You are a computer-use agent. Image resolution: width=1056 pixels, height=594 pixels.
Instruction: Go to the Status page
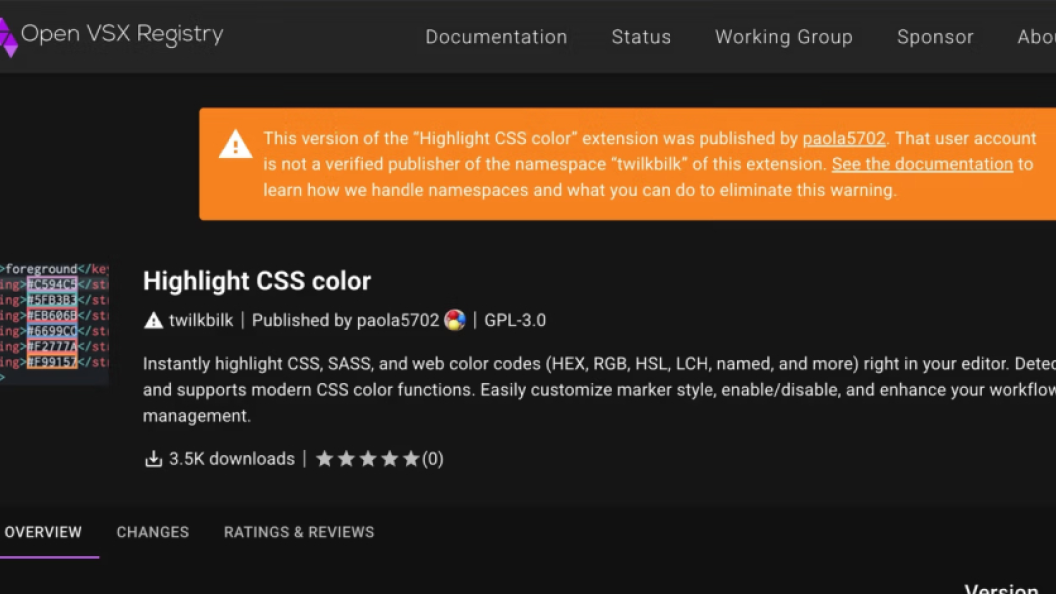[x=641, y=37]
